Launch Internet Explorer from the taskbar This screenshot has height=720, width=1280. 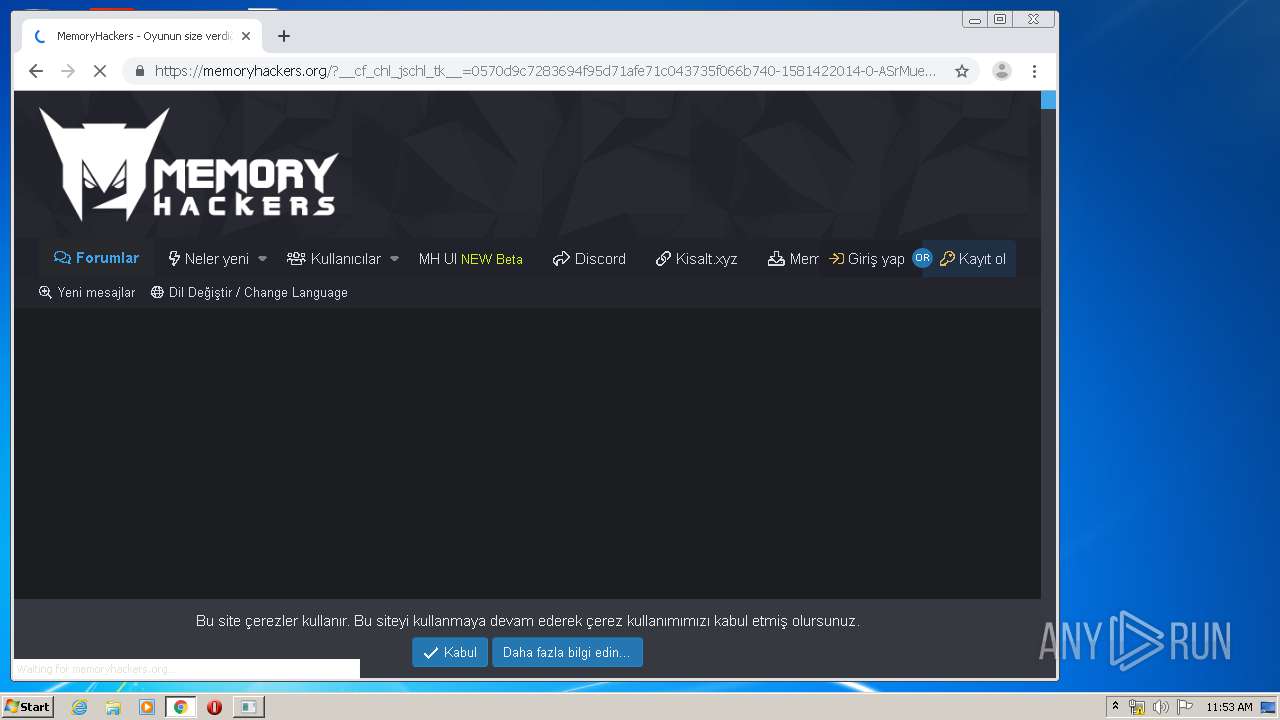[x=80, y=707]
